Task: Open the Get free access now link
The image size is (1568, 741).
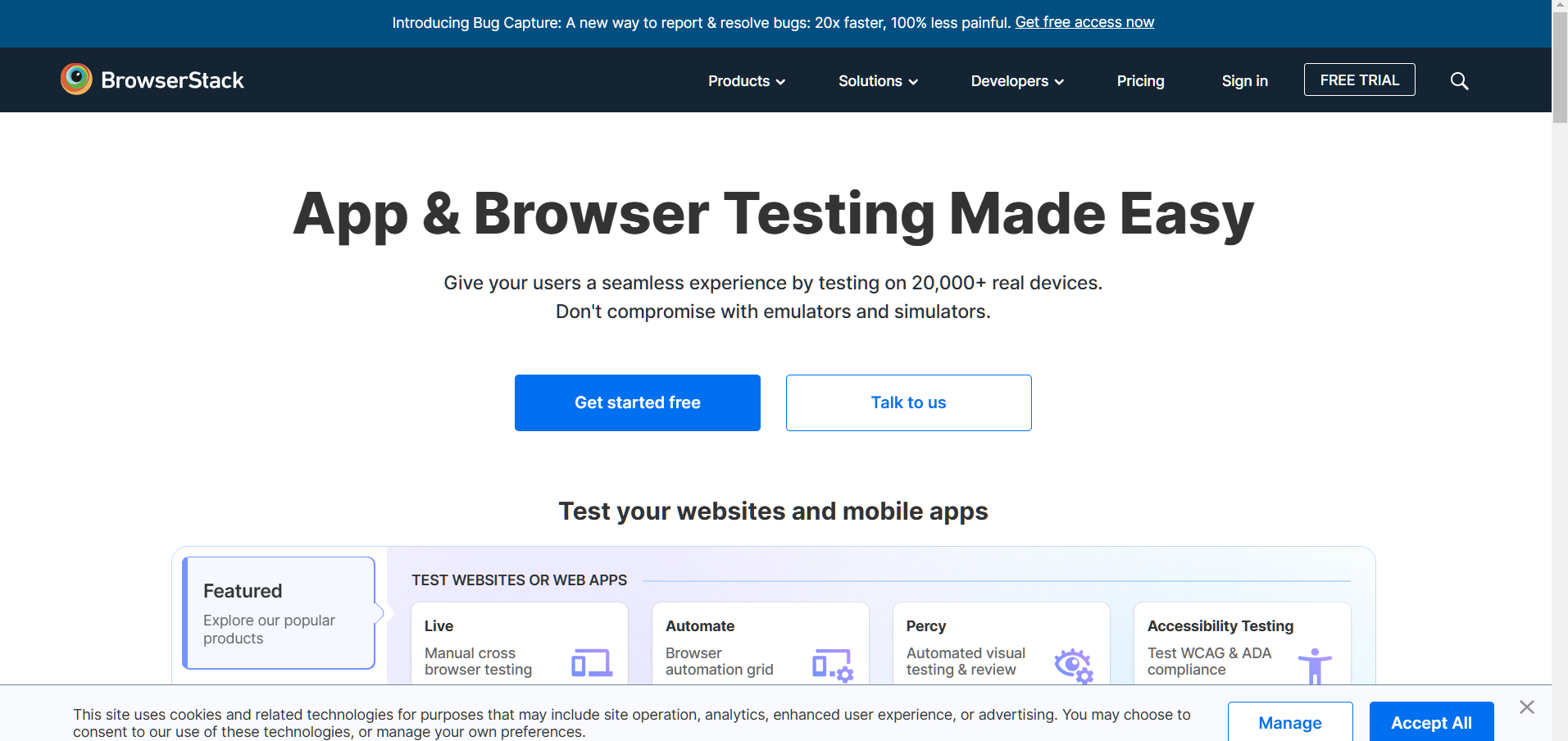Action: pos(1084,22)
